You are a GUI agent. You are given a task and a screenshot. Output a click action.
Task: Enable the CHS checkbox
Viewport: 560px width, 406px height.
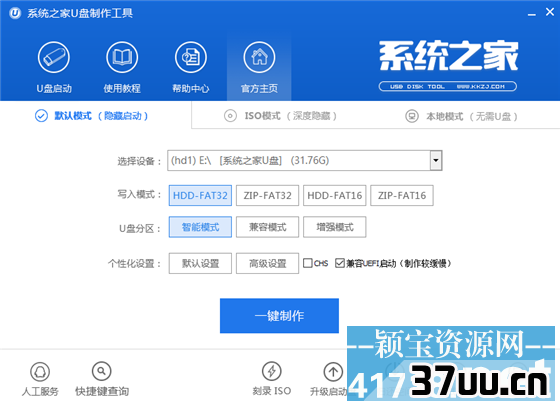pyautogui.click(x=308, y=263)
